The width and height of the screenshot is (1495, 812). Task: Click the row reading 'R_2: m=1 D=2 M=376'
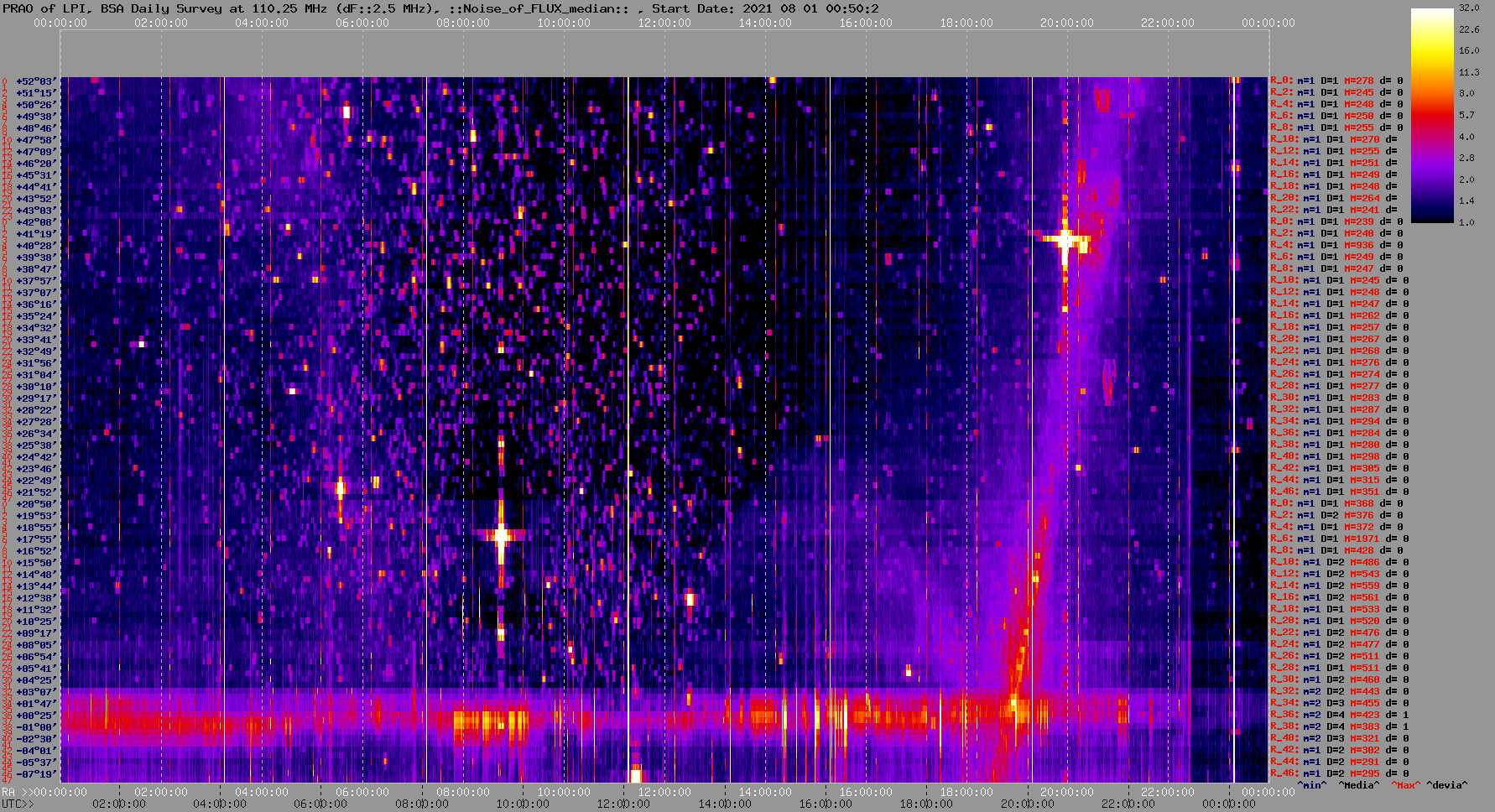click(1336, 516)
